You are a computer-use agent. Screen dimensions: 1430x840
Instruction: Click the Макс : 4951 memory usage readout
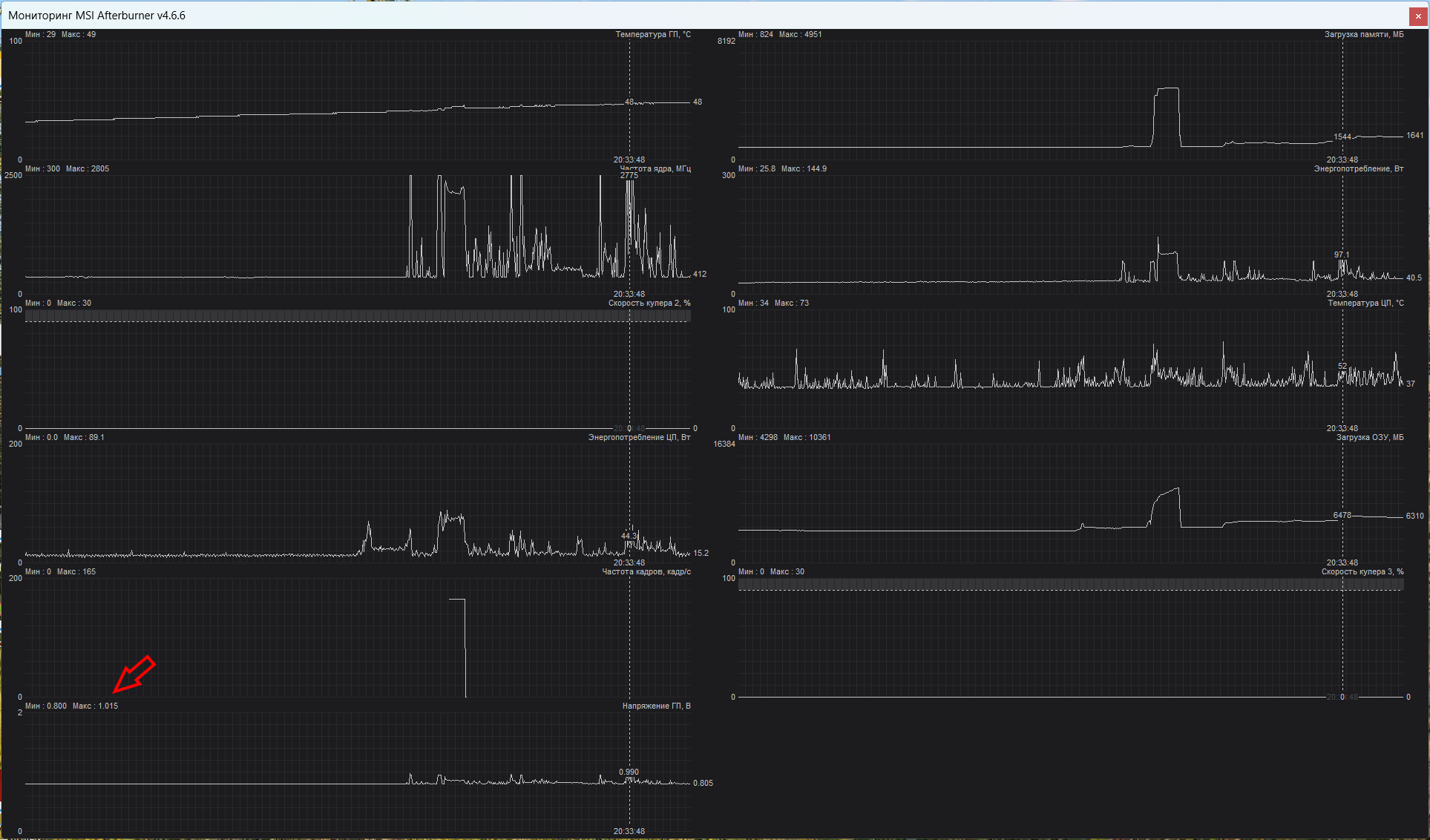pos(800,35)
